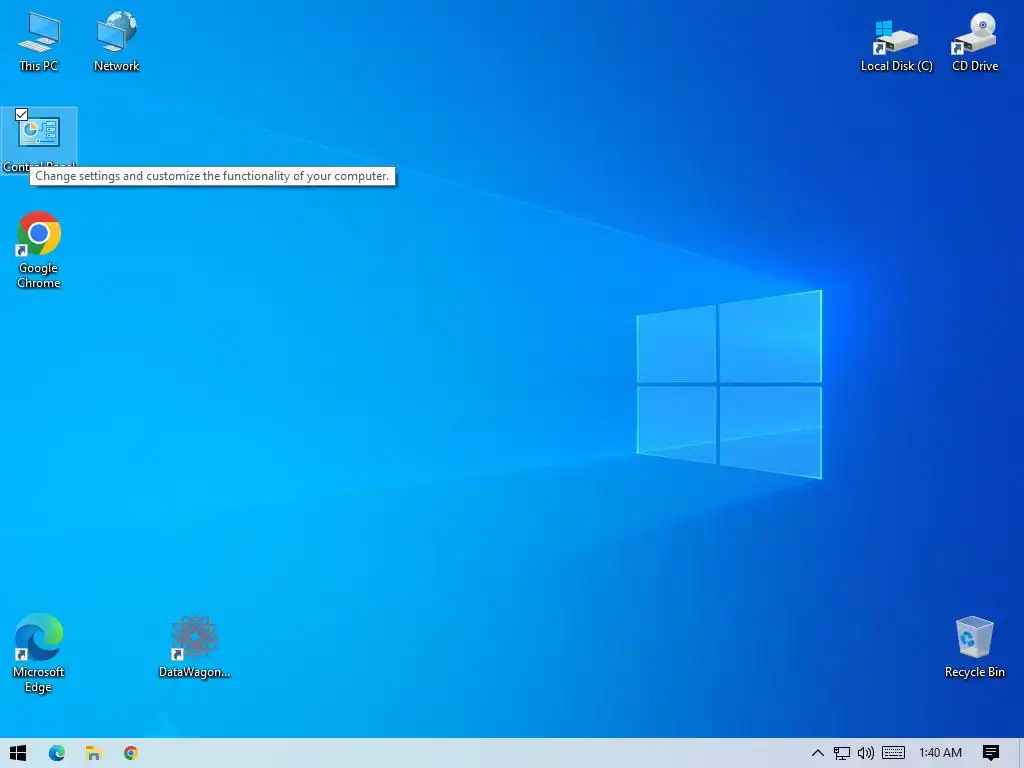Open File Explorer from the taskbar
The width and height of the screenshot is (1024, 768).
click(x=93, y=753)
